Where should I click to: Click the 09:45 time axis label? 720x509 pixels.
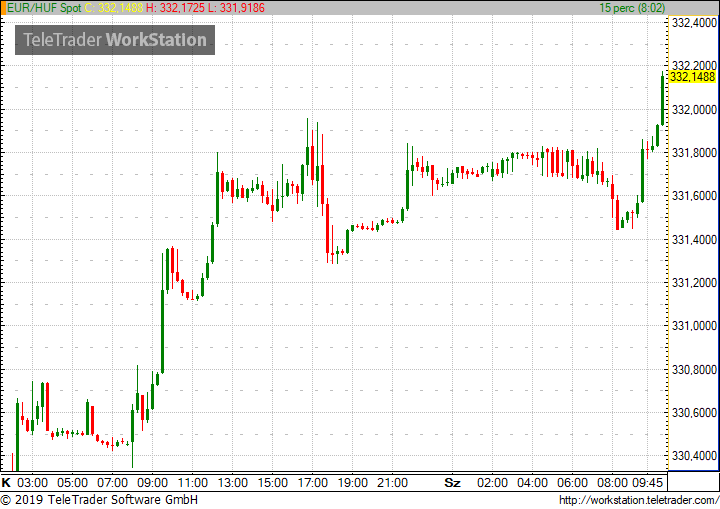click(x=647, y=483)
